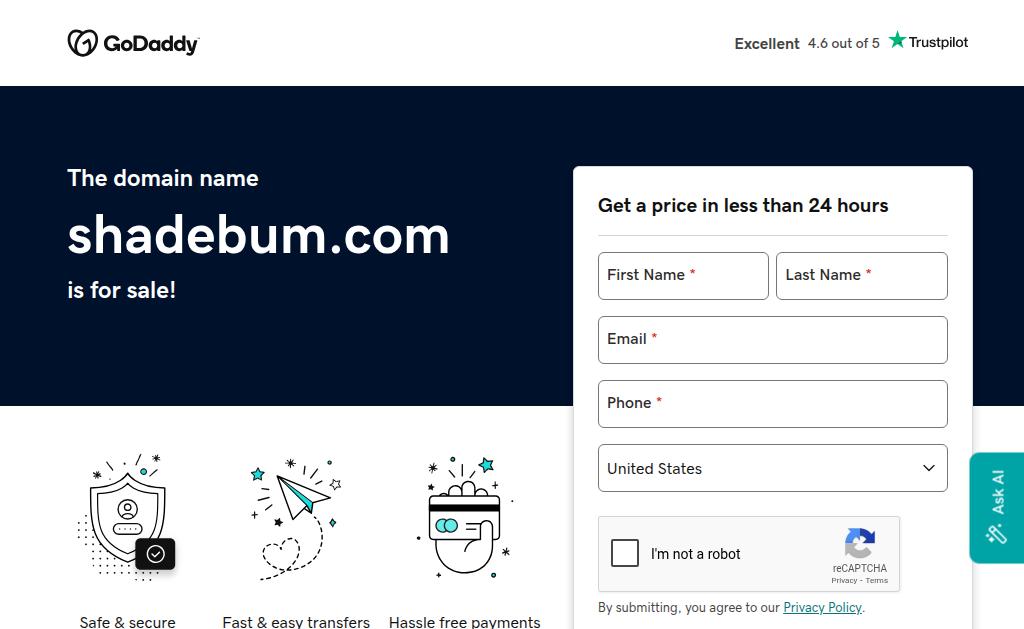This screenshot has width=1024, height=629.
Task: Open the Ask AI side tab
Action: [997, 492]
